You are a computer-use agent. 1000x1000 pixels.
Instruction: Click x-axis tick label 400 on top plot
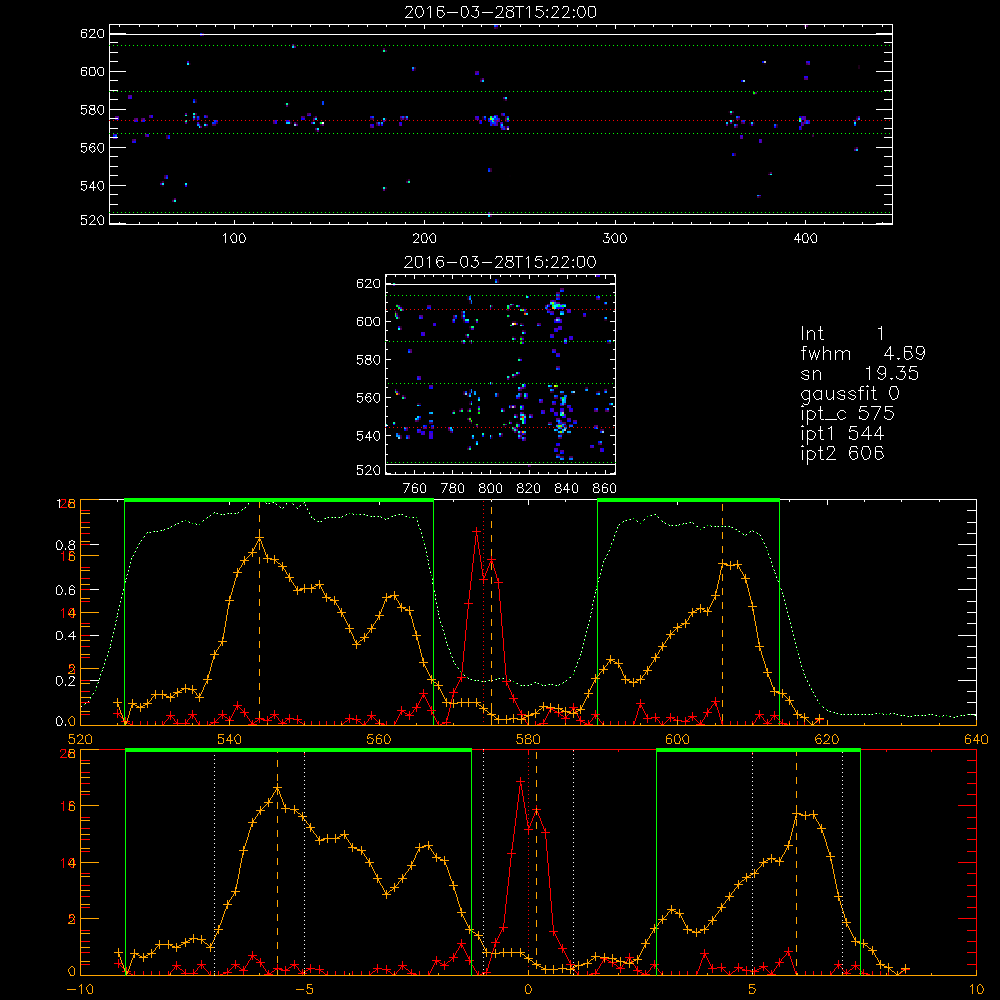(x=805, y=239)
